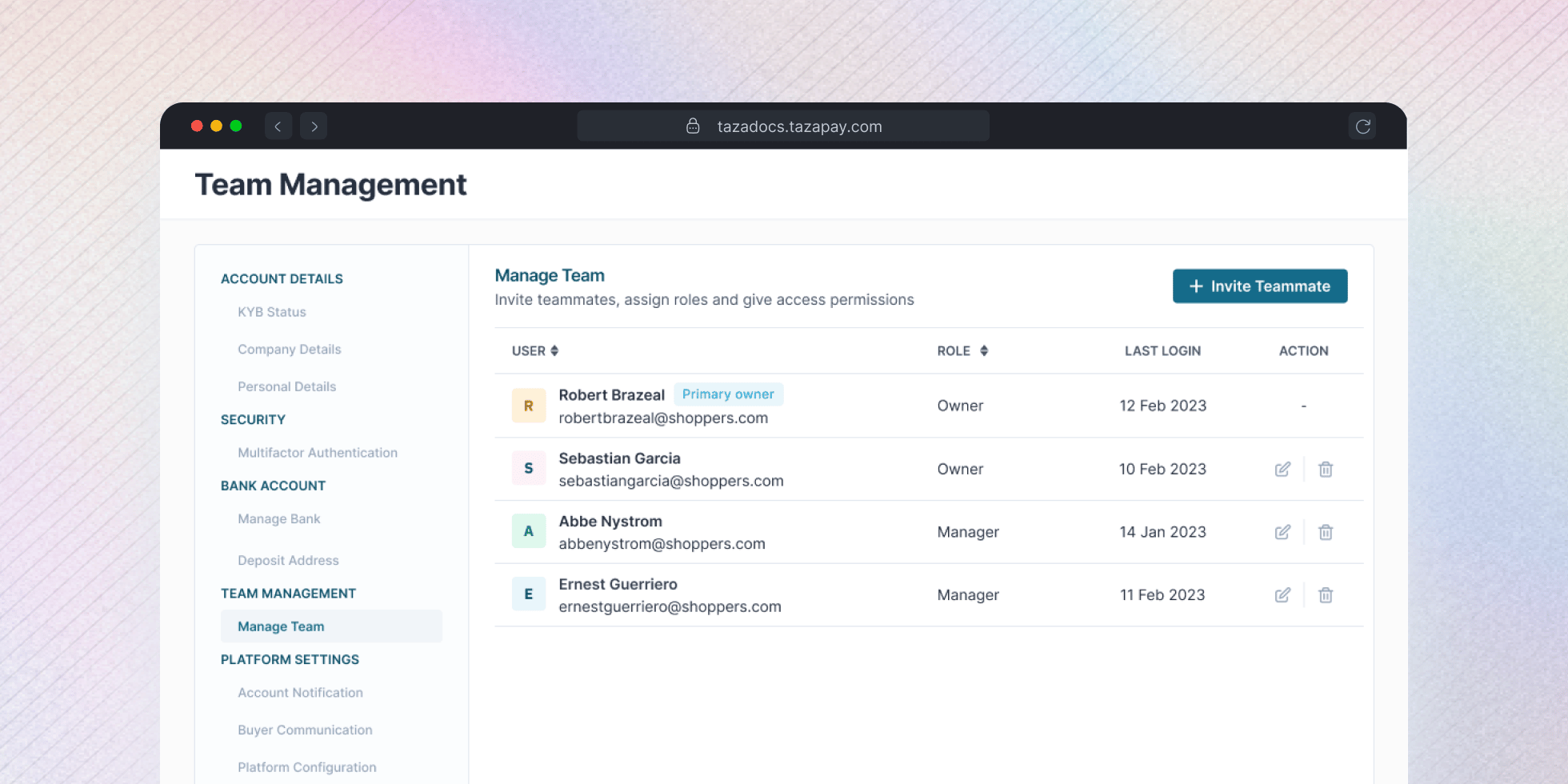The height and width of the screenshot is (784, 1568).
Task: Open Personal Details in sidebar
Action: coord(287,386)
